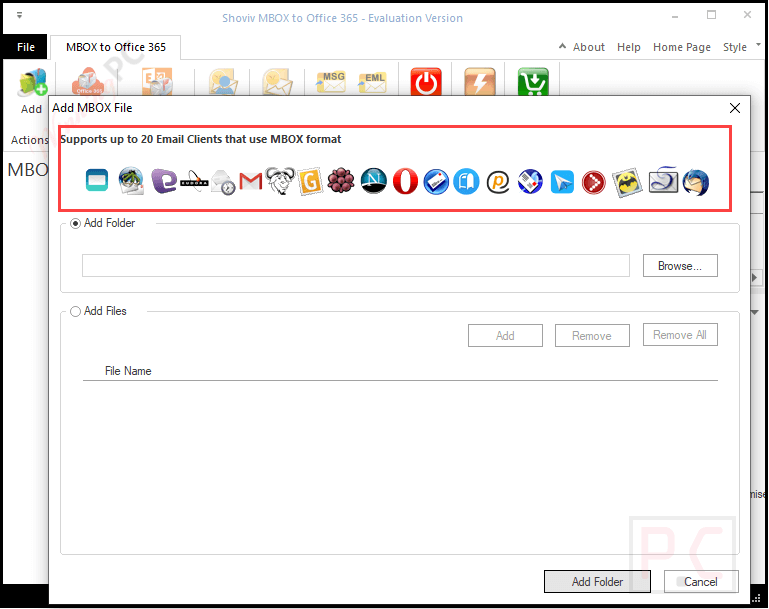Click the green shopping cart buy icon

click(533, 81)
